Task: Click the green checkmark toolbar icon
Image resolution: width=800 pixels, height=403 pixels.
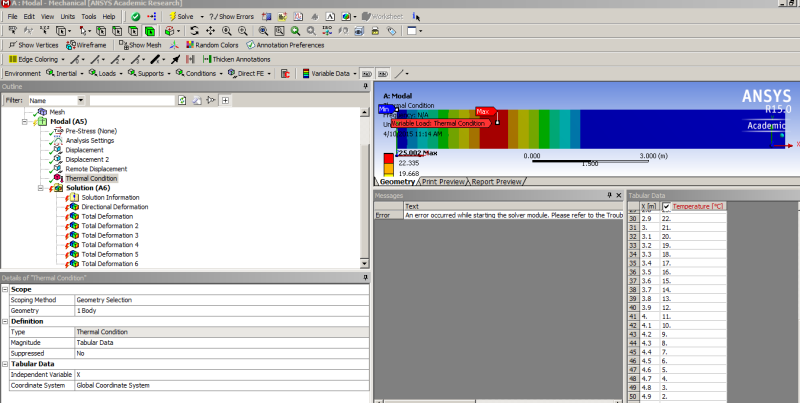Action: tap(136, 17)
